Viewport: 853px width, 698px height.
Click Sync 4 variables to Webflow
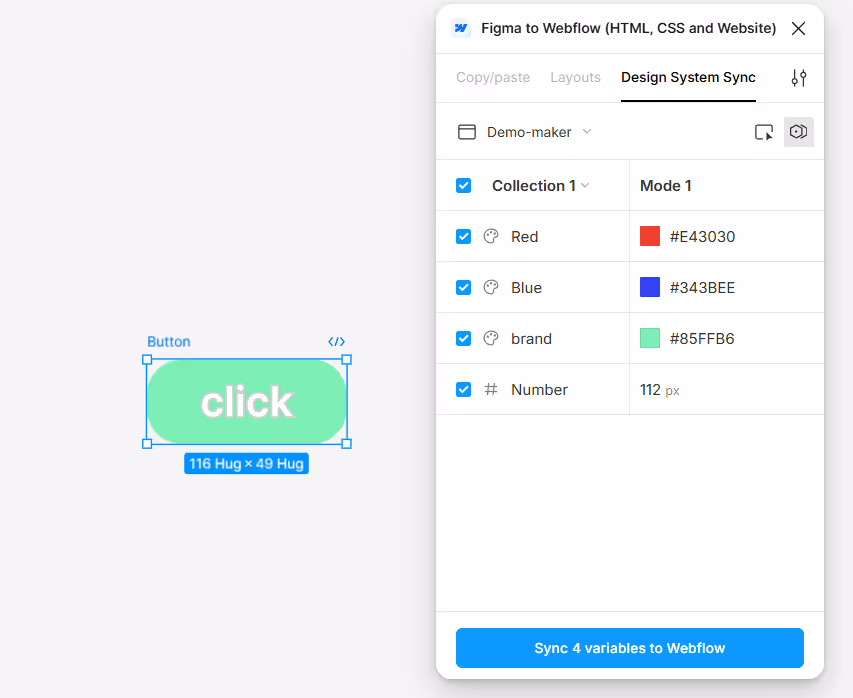pos(629,648)
